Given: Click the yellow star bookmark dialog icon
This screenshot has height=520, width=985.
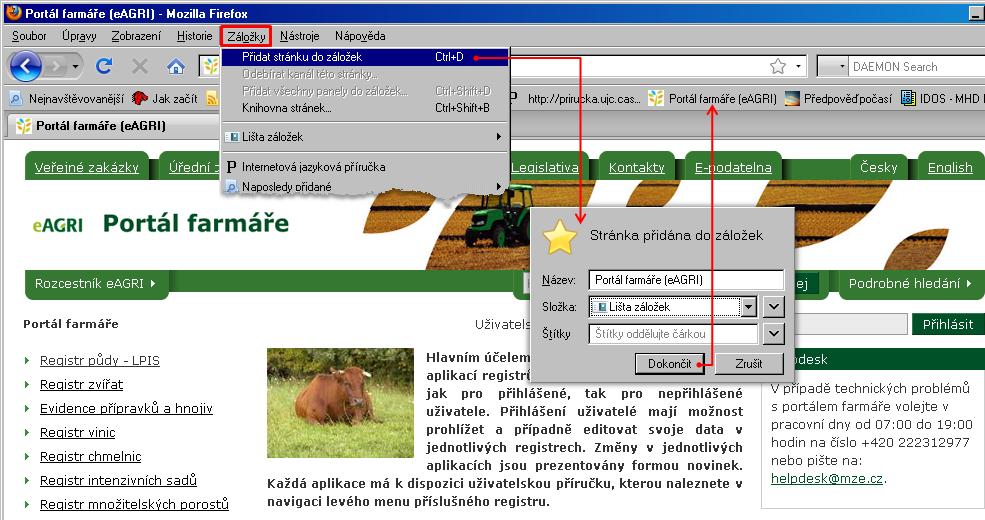Looking at the screenshot, I should [x=560, y=237].
